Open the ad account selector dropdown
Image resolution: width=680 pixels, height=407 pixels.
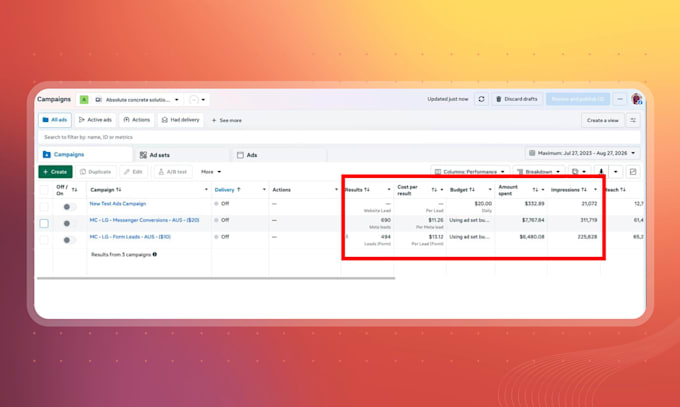tap(137, 100)
